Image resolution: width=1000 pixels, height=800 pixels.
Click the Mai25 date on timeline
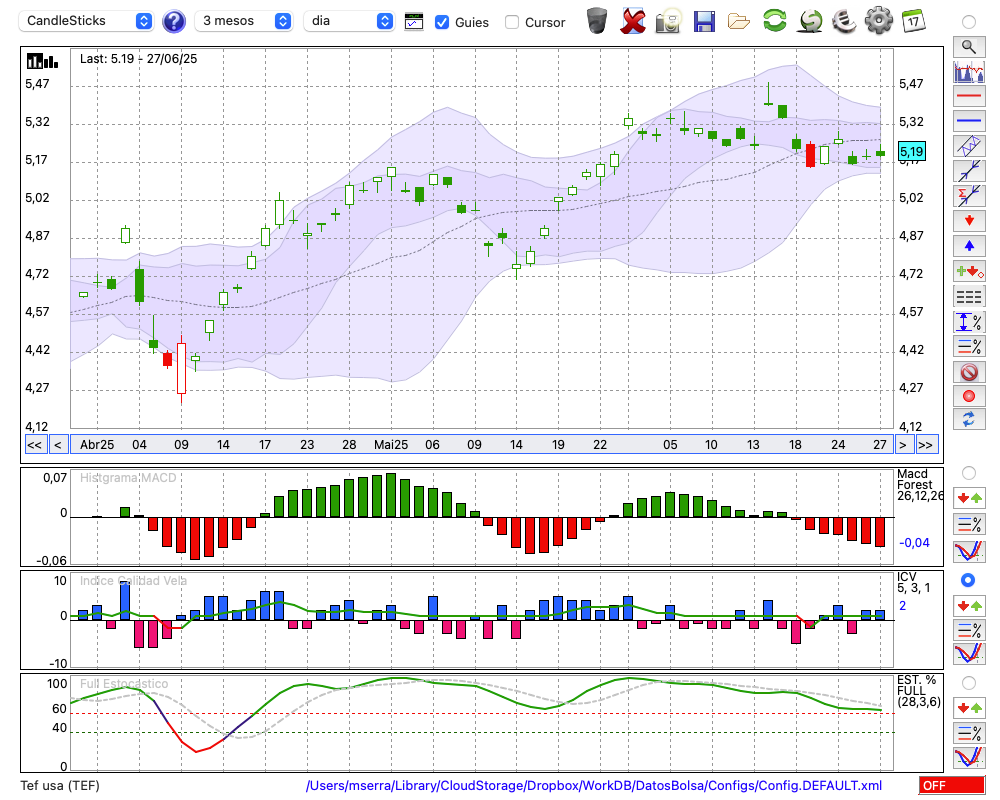coord(391,445)
